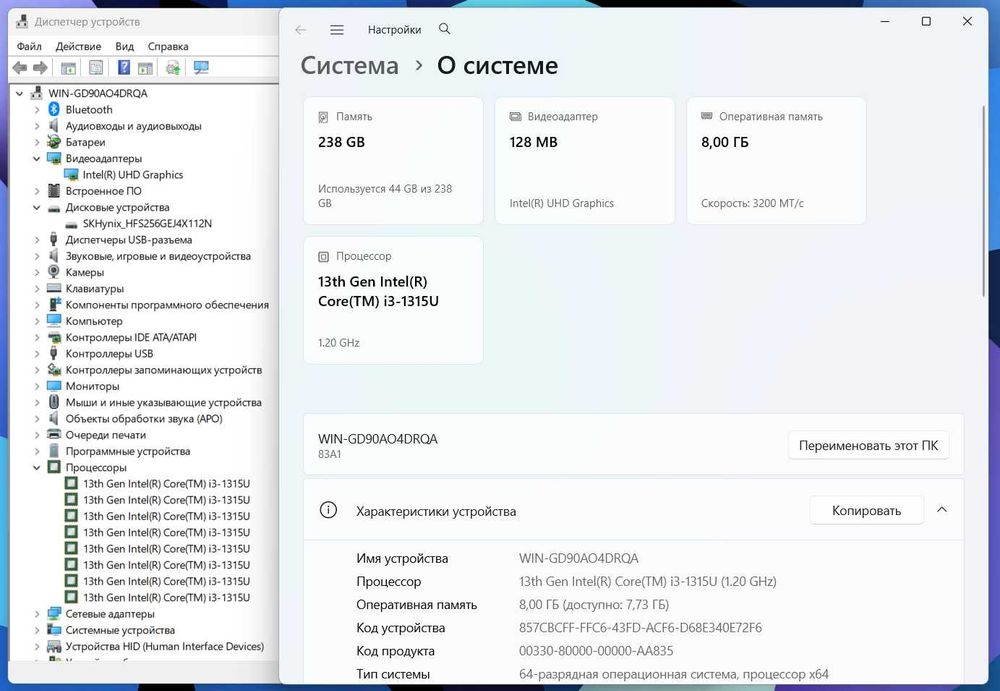Expand the Системные устройства tree node

37,630
